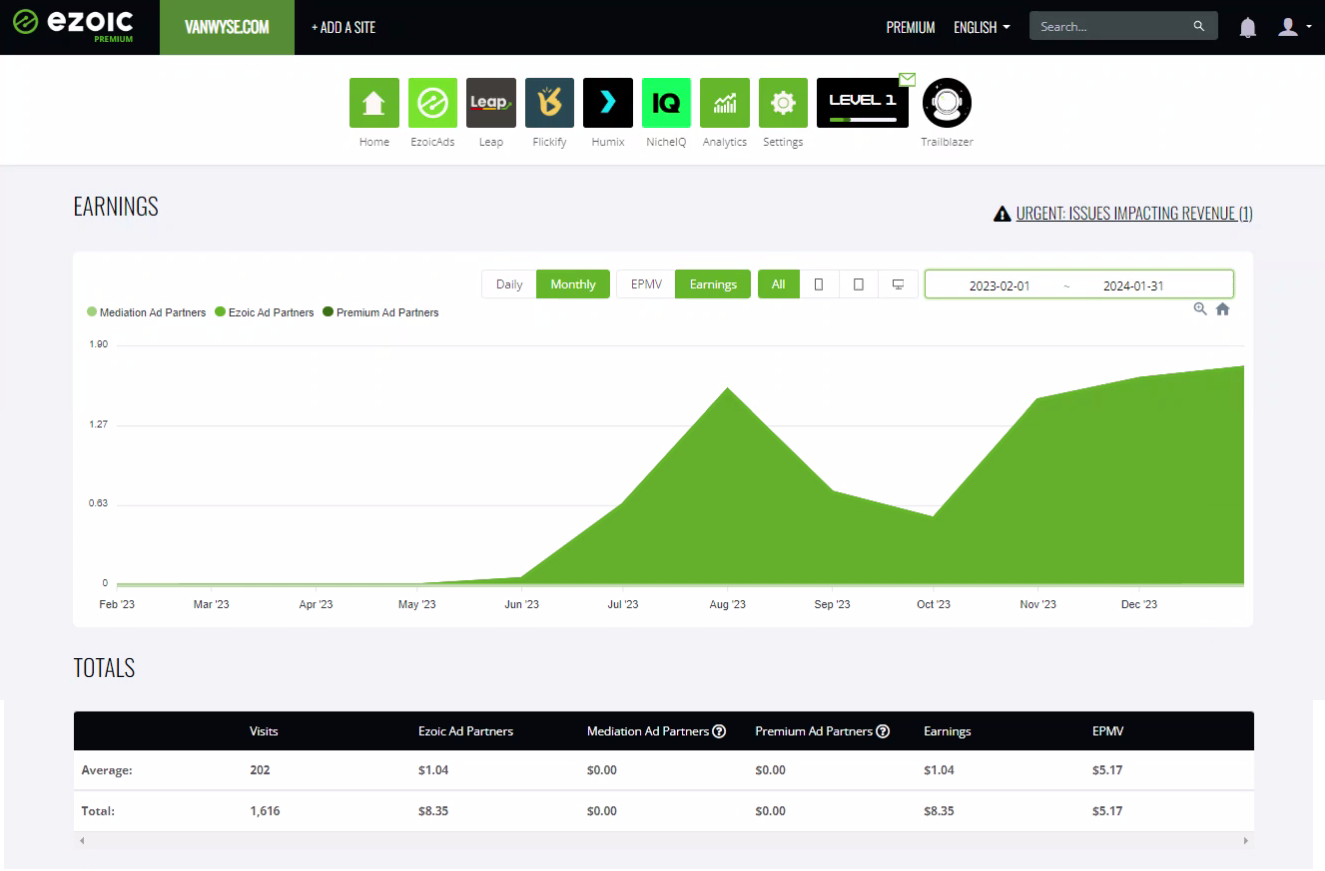
Task: Click the chart zoom magnifier icon
Action: [1200, 309]
